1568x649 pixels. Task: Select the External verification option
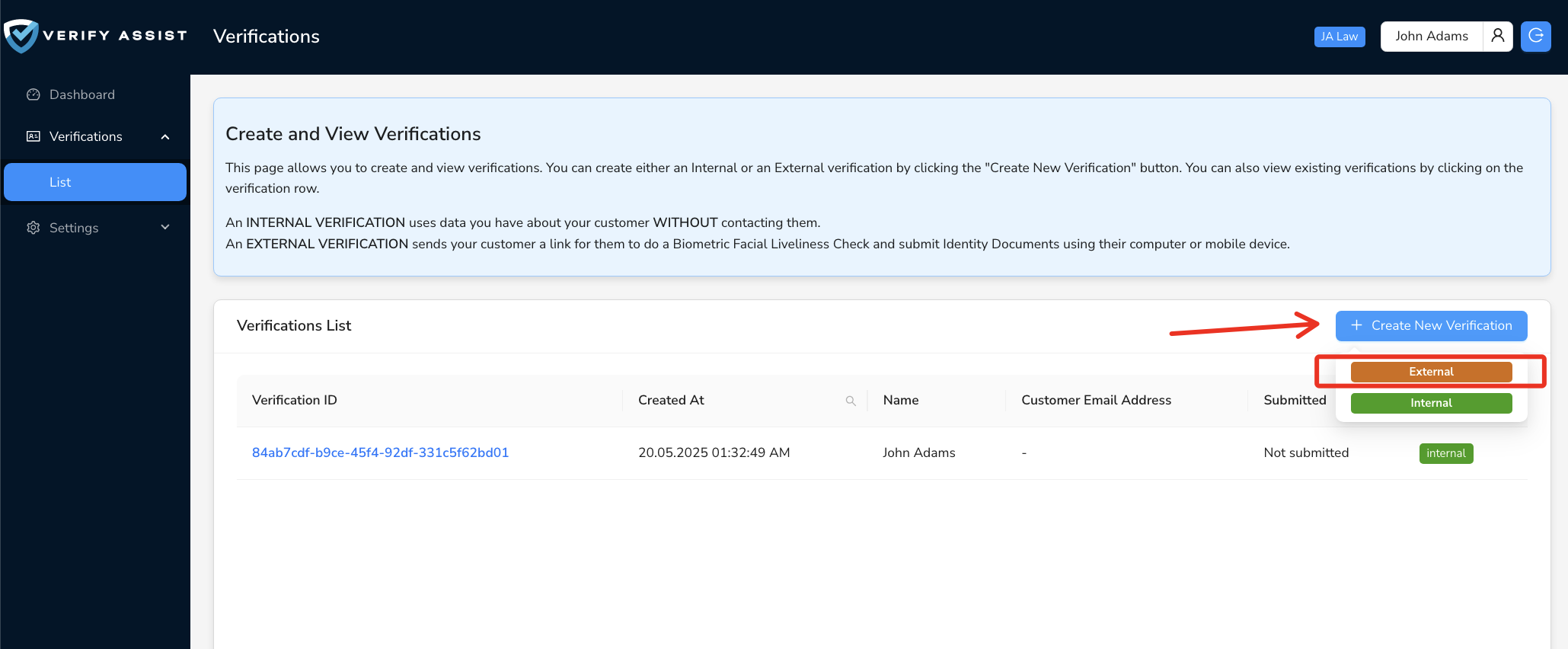1431,372
